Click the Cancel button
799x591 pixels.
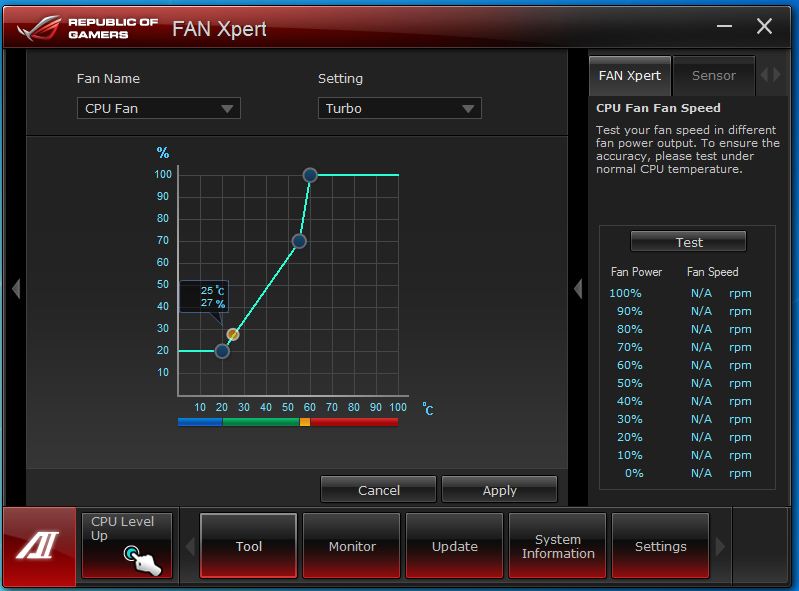[x=379, y=490]
